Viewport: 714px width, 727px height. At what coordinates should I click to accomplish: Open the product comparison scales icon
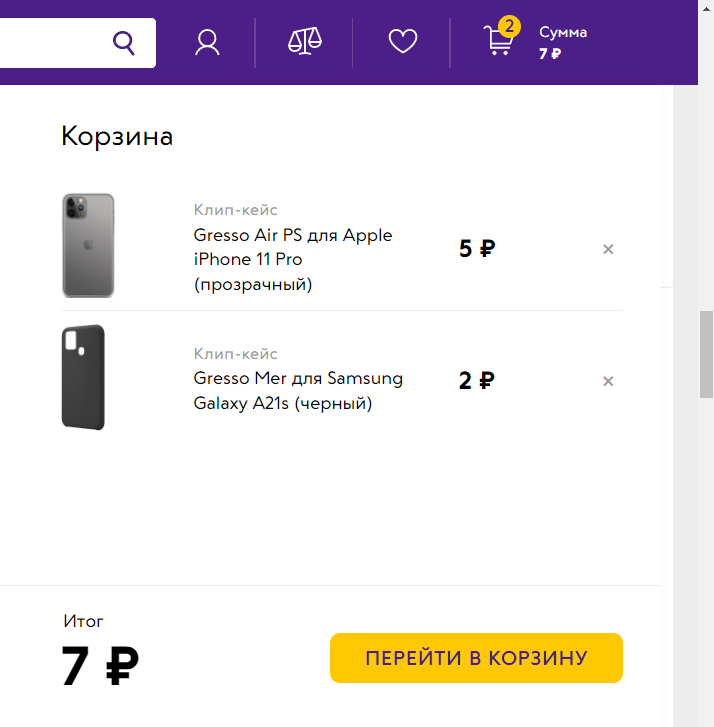coord(305,42)
